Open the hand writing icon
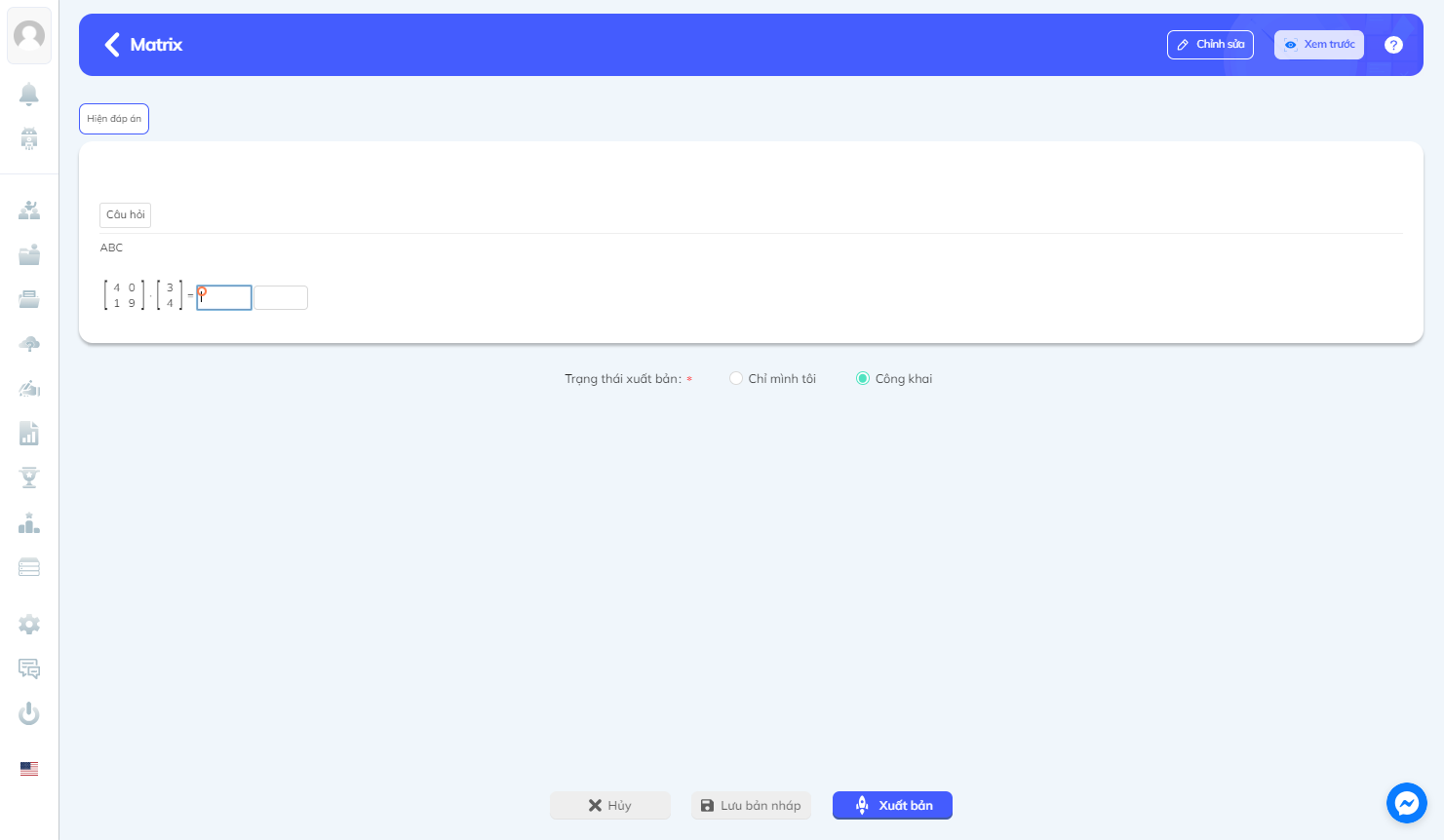The height and width of the screenshot is (840, 1444). point(29,389)
